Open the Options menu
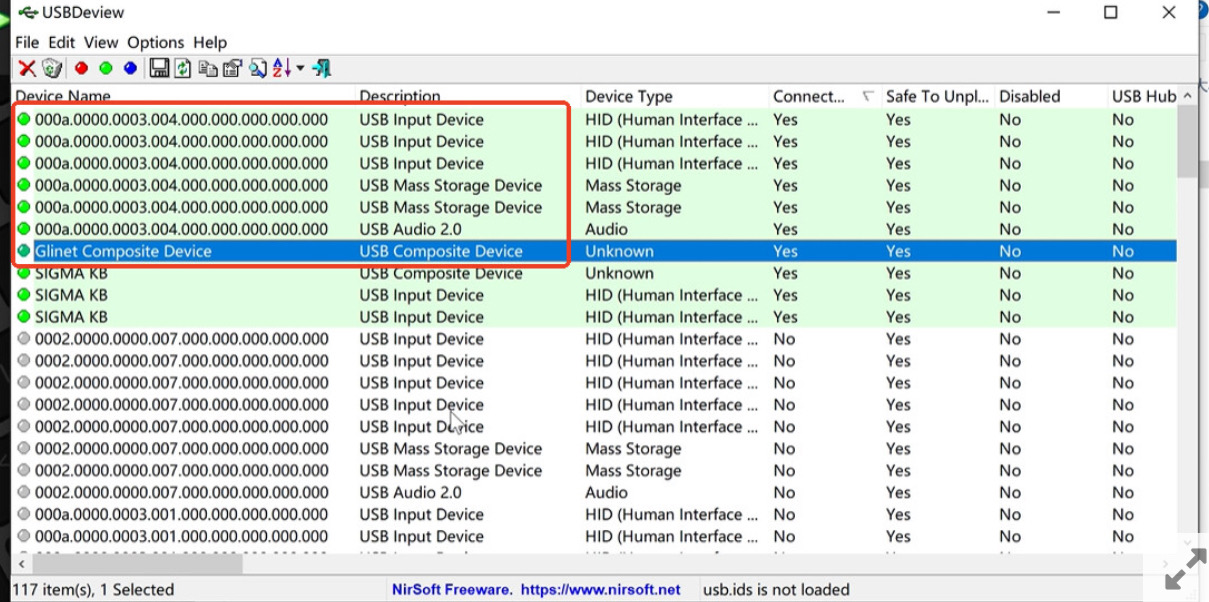Screen dimensions: 1209x602 pos(155,42)
